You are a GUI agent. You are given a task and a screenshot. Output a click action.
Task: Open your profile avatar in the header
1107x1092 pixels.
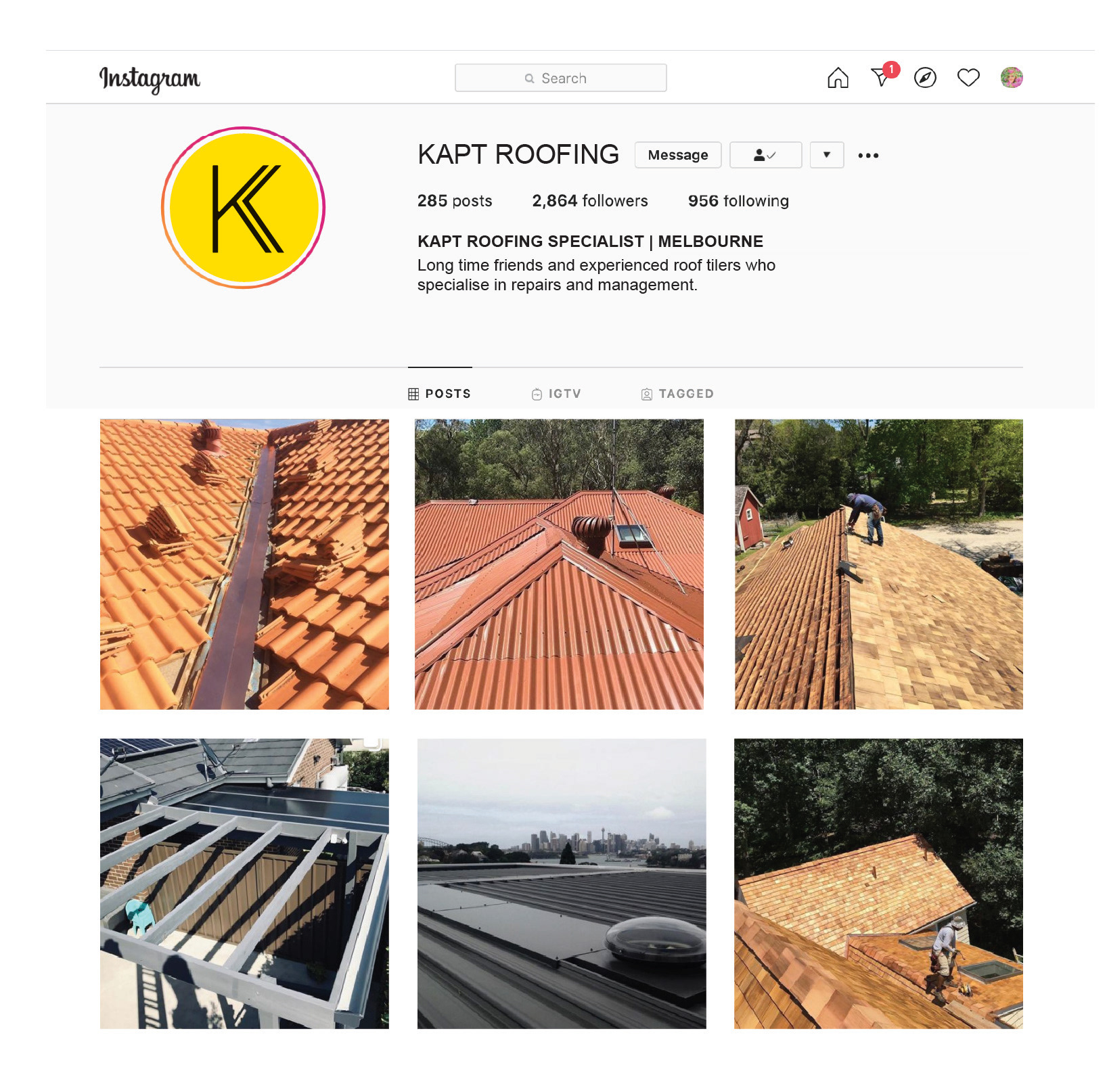pyautogui.click(x=1012, y=78)
